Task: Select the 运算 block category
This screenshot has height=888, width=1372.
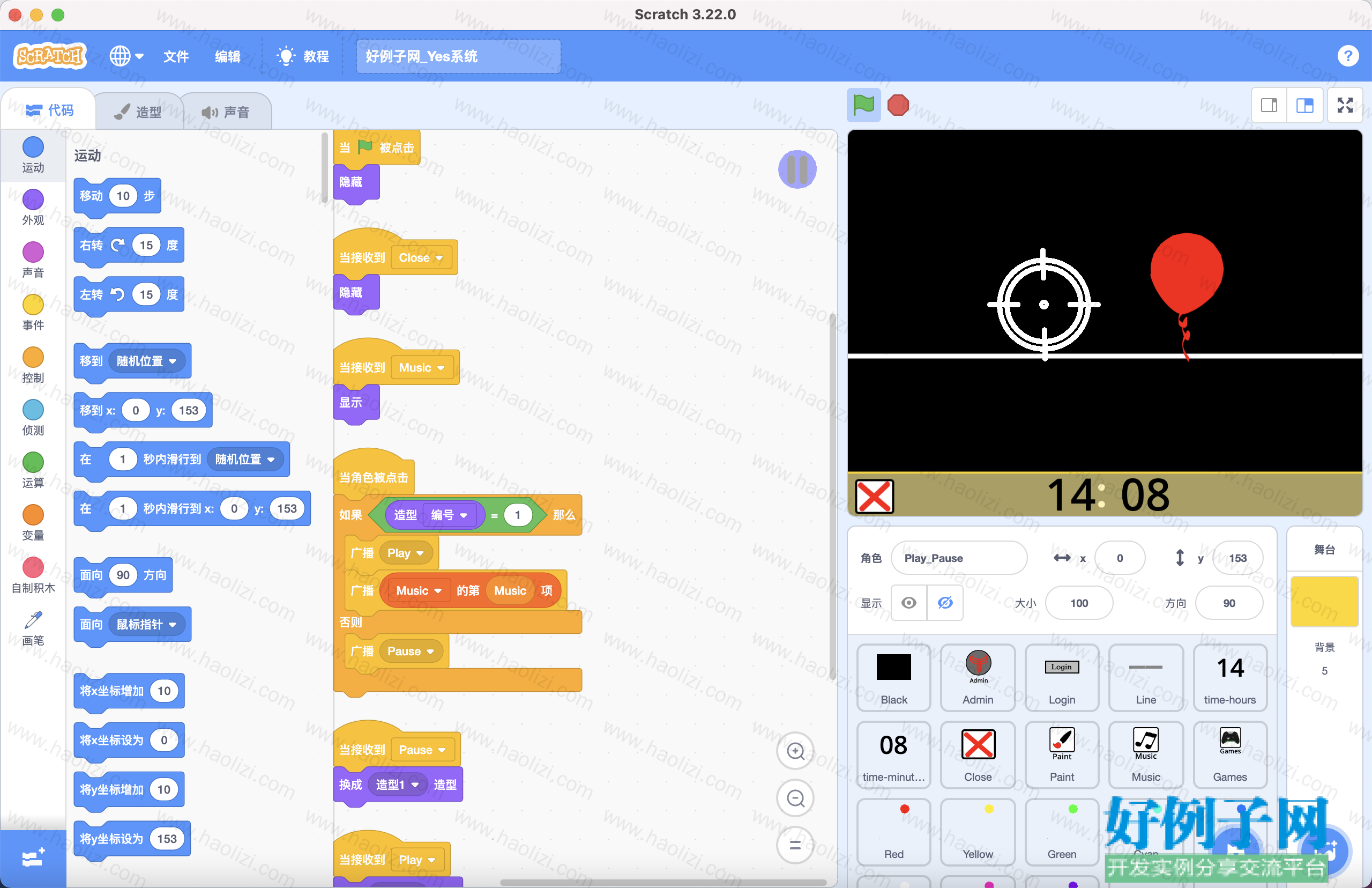Action: pyautogui.click(x=33, y=469)
